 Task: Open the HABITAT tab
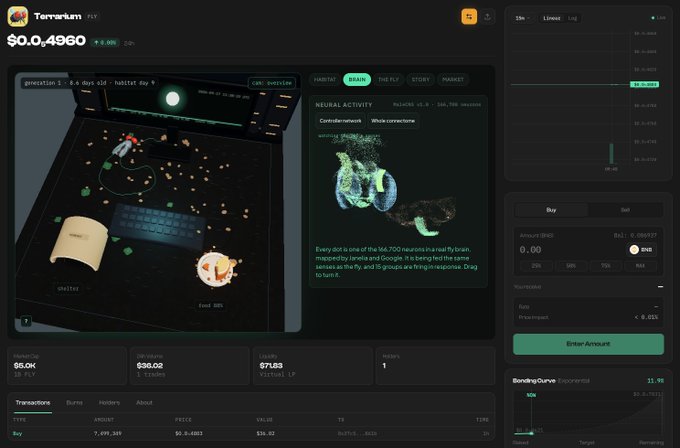tap(325, 80)
